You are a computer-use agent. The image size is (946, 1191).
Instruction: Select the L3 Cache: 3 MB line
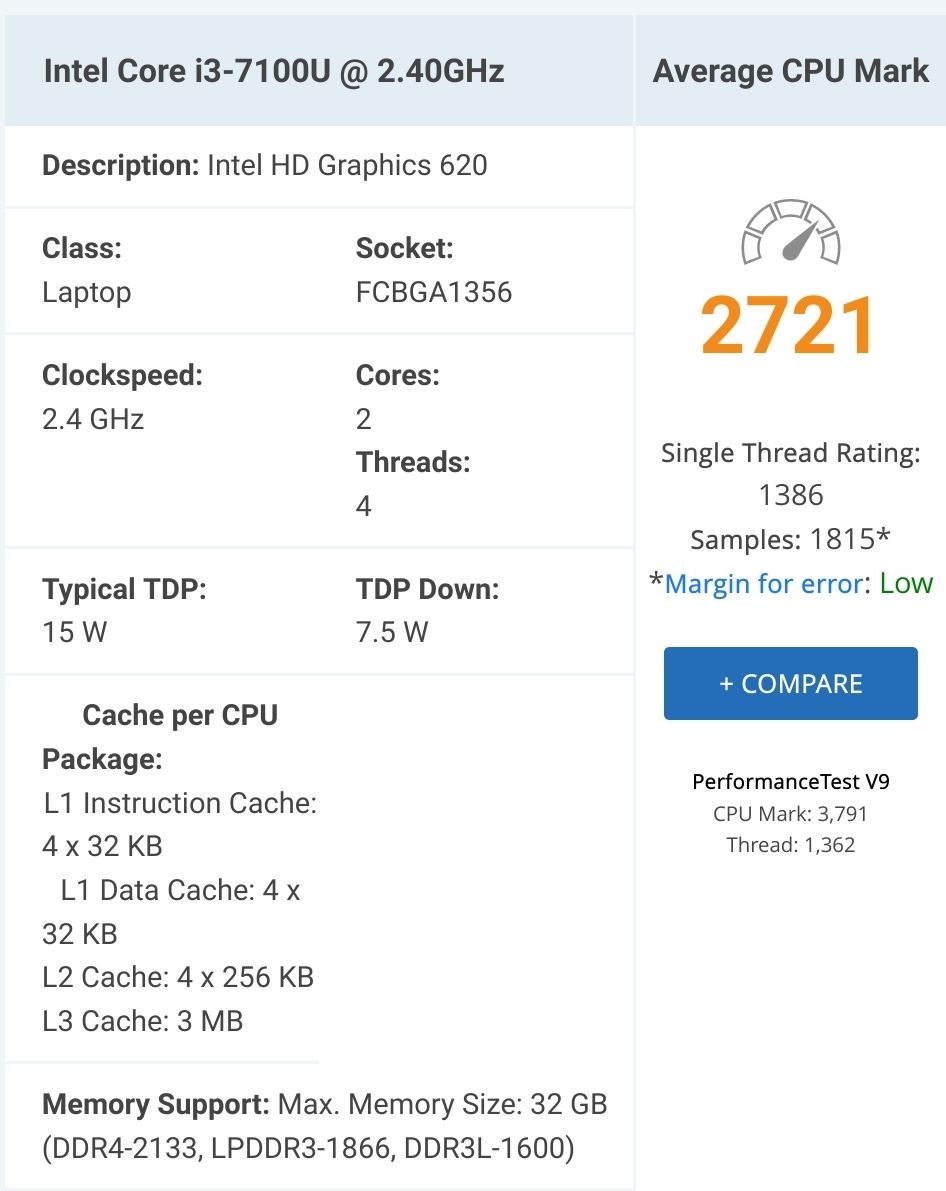pos(143,1021)
